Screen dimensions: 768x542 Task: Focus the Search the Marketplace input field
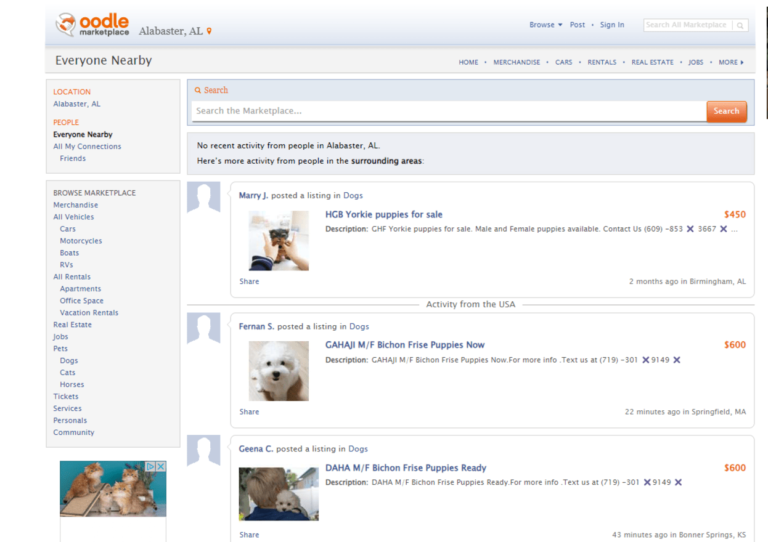coord(448,111)
